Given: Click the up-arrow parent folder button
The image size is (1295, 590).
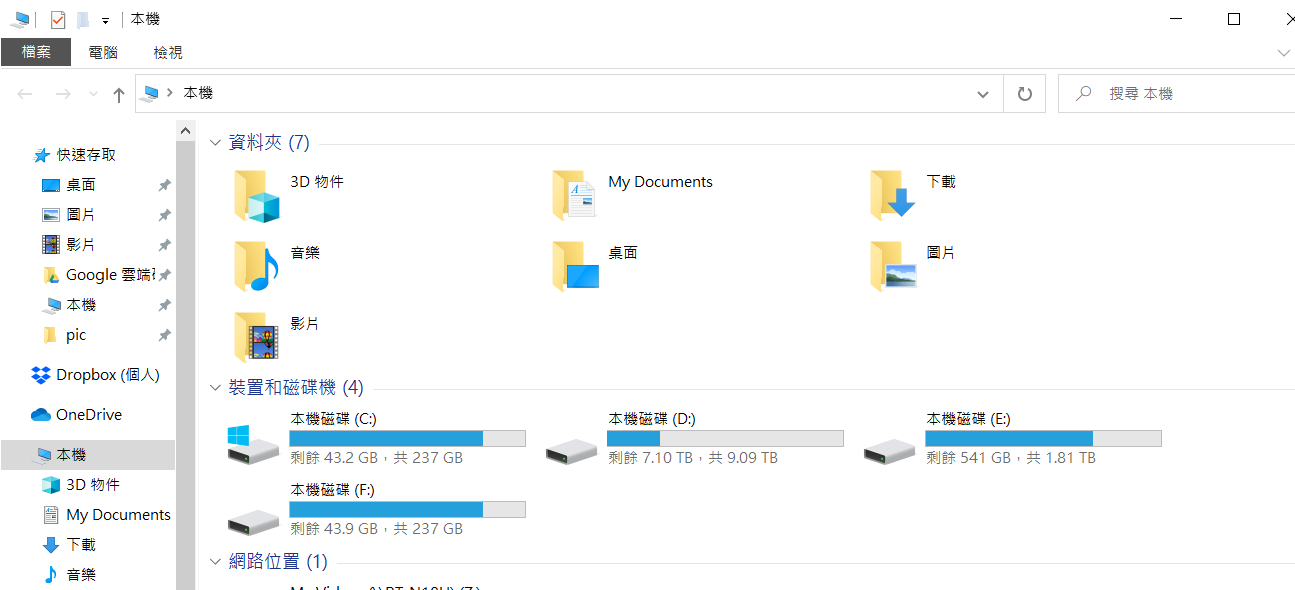Looking at the screenshot, I should point(119,94).
